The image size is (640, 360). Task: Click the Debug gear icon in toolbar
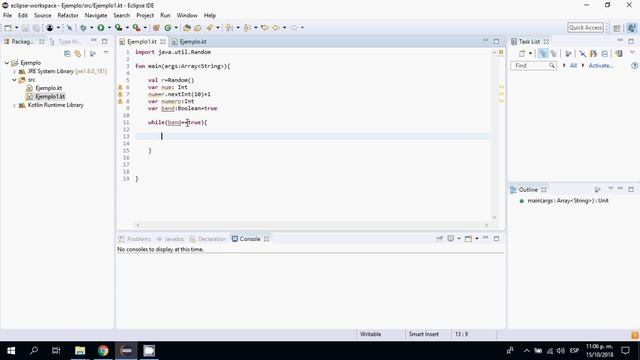[83, 28]
